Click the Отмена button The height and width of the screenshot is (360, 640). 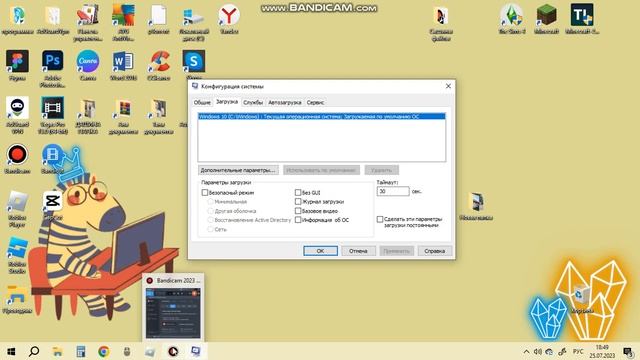coord(358,251)
